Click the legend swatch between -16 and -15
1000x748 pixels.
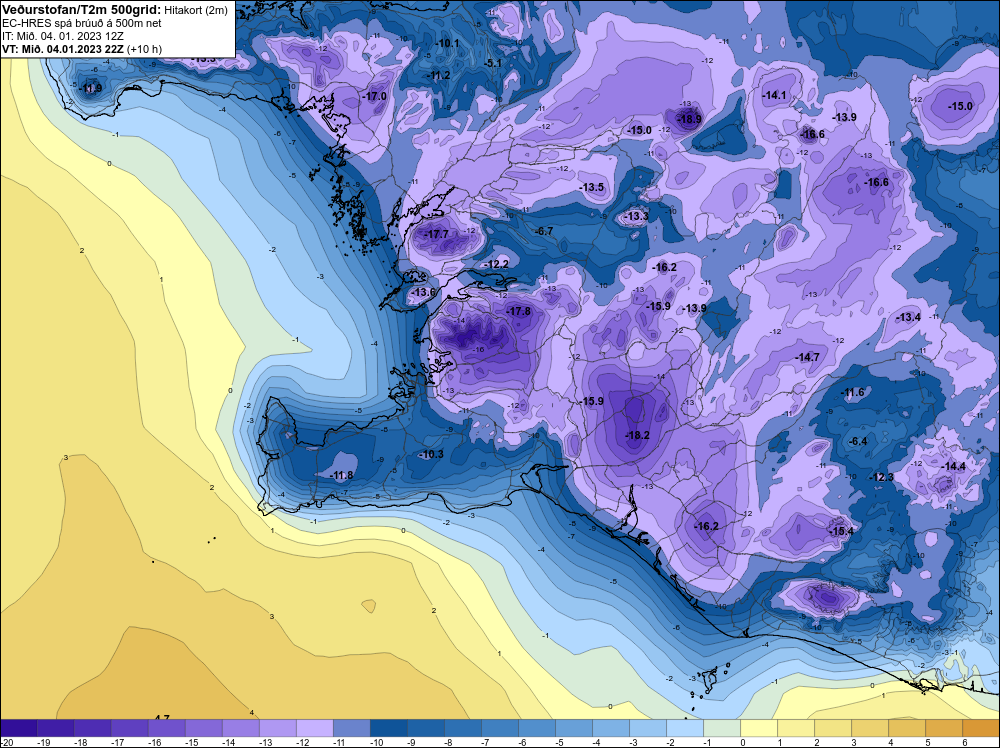[x=166, y=728]
